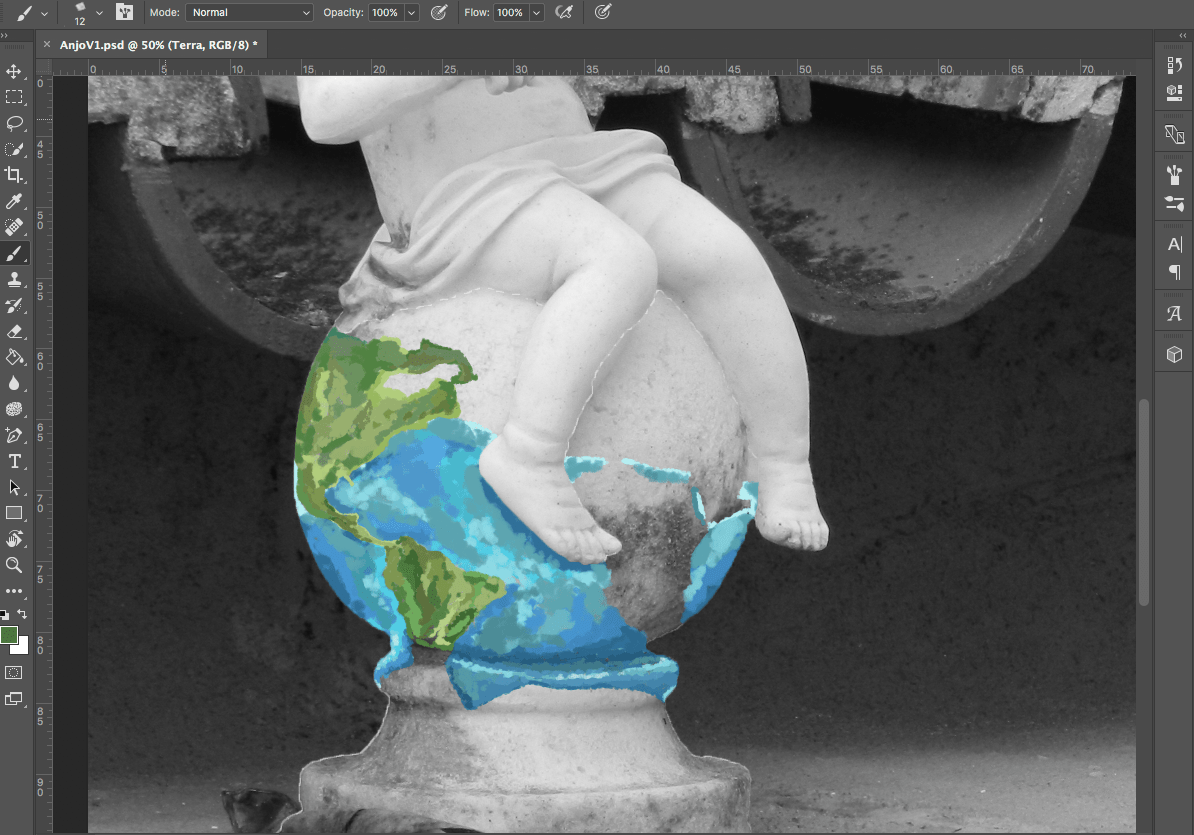The height and width of the screenshot is (835, 1194).
Task: Select the Move tool
Action: click(14, 72)
